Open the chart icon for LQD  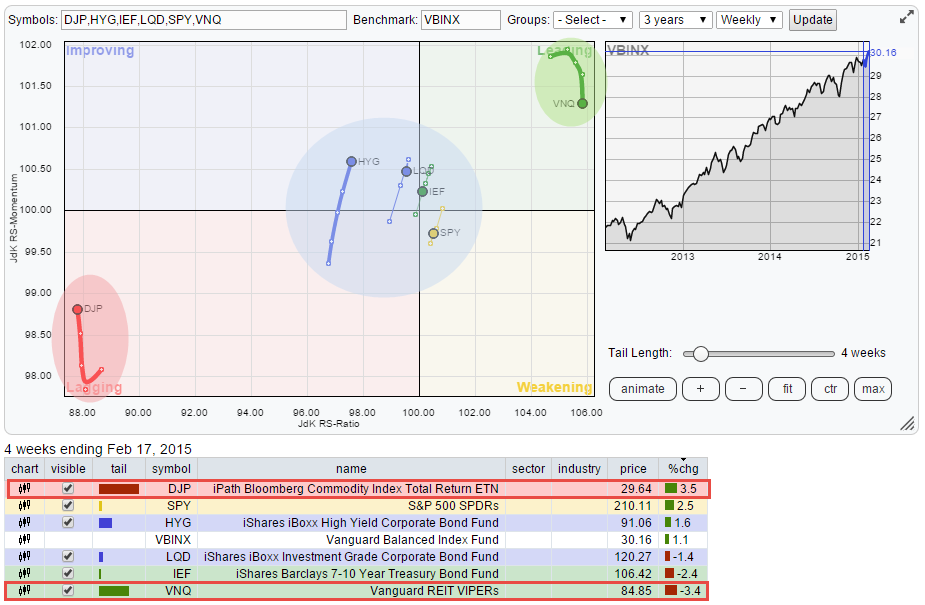[x=24, y=557]
